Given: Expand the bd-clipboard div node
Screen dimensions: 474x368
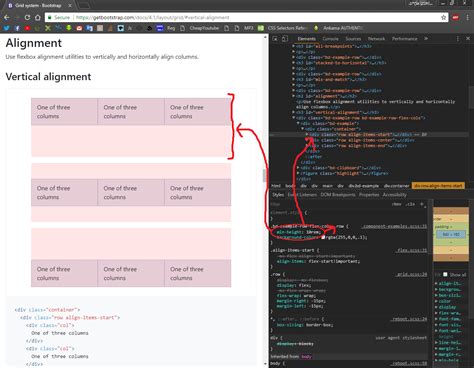Looking at the screenshot, I should pos(298,168).
